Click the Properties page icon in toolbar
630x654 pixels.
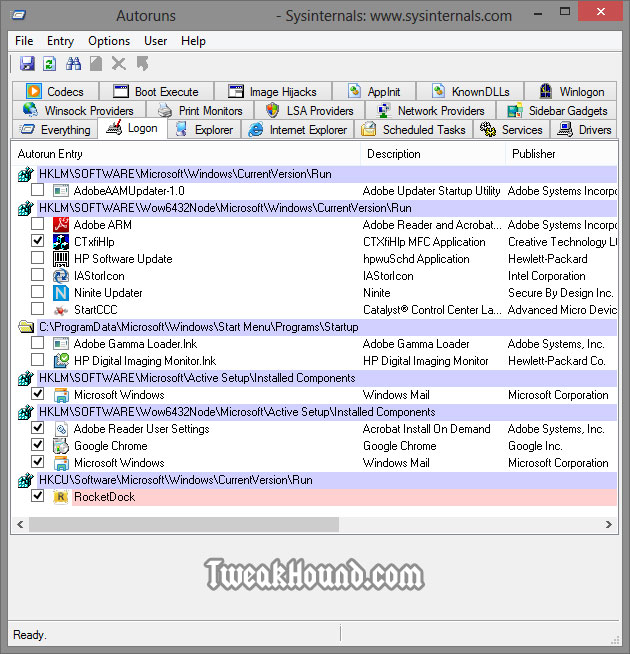click(x=96, y=64)
